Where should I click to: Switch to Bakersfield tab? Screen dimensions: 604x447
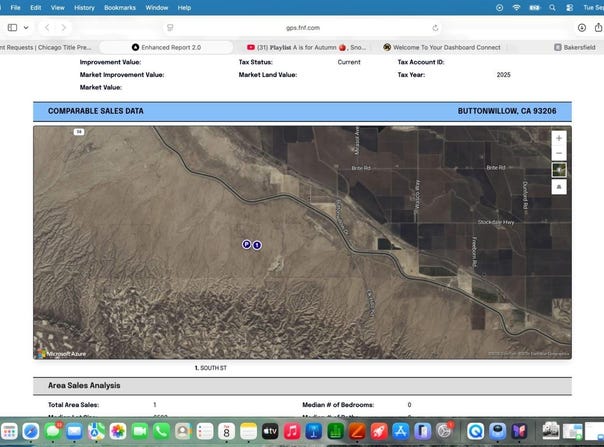click(575, 47)
